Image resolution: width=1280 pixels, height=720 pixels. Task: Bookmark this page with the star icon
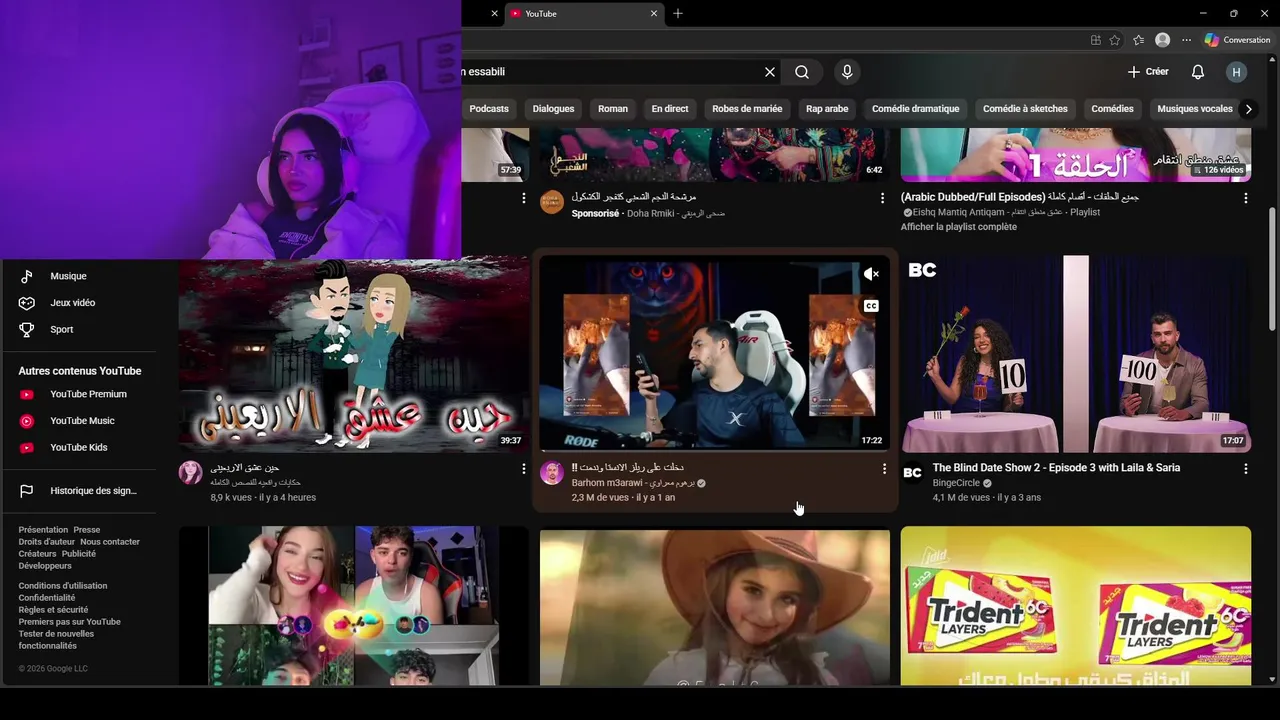point(1115,40)
